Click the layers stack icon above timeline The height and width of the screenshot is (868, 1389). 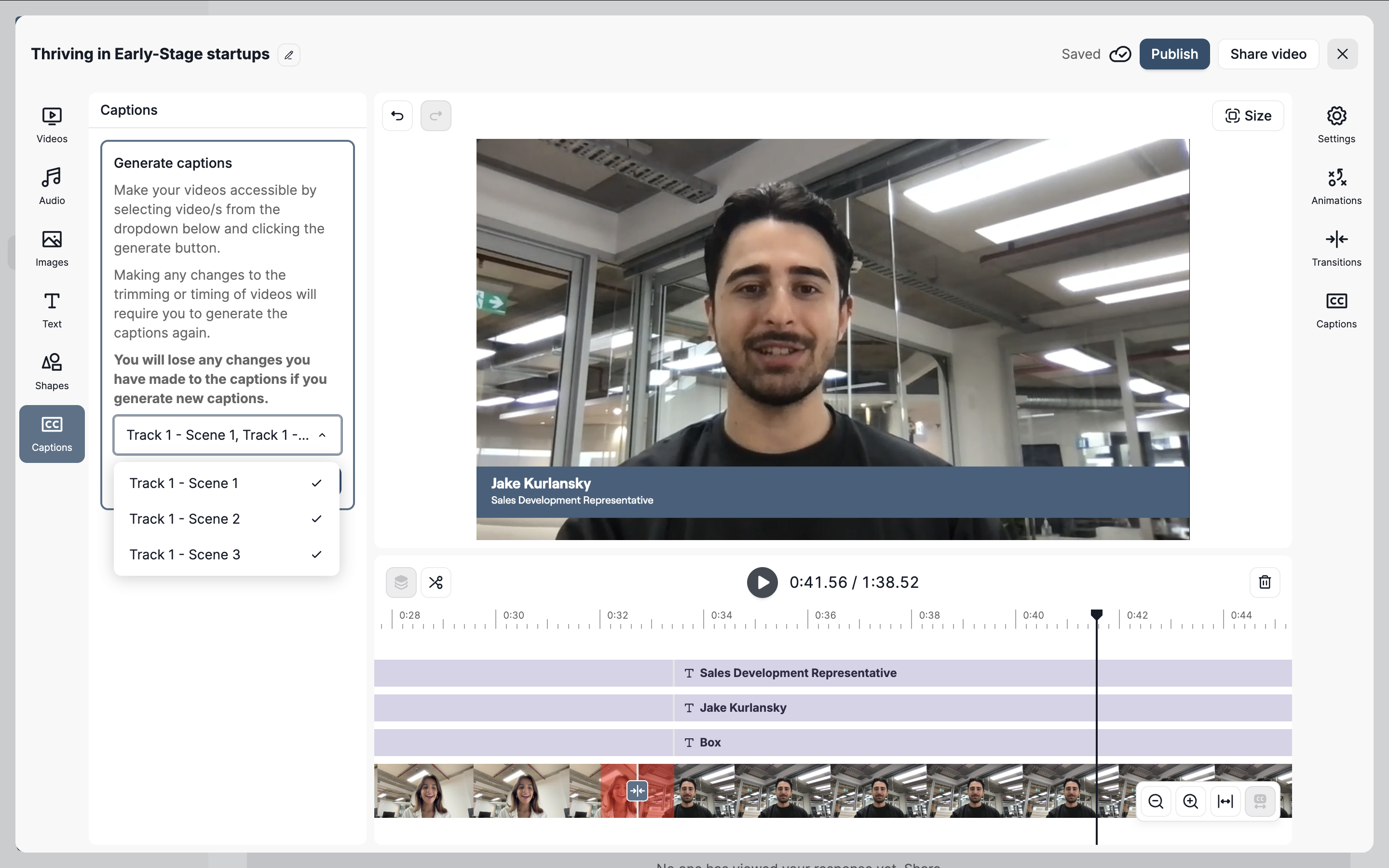tap(401, 582)
